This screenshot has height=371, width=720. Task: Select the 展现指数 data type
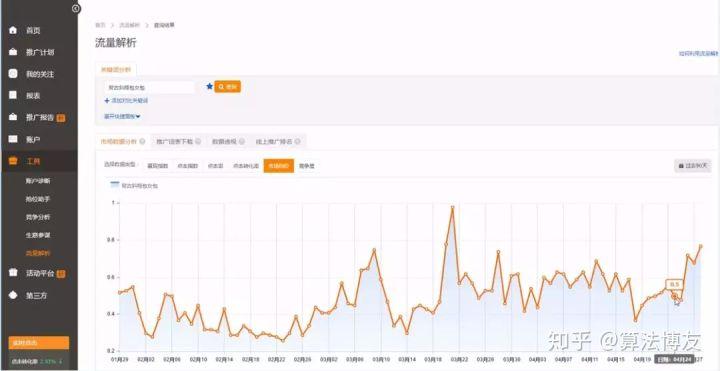tap(158, 166)
